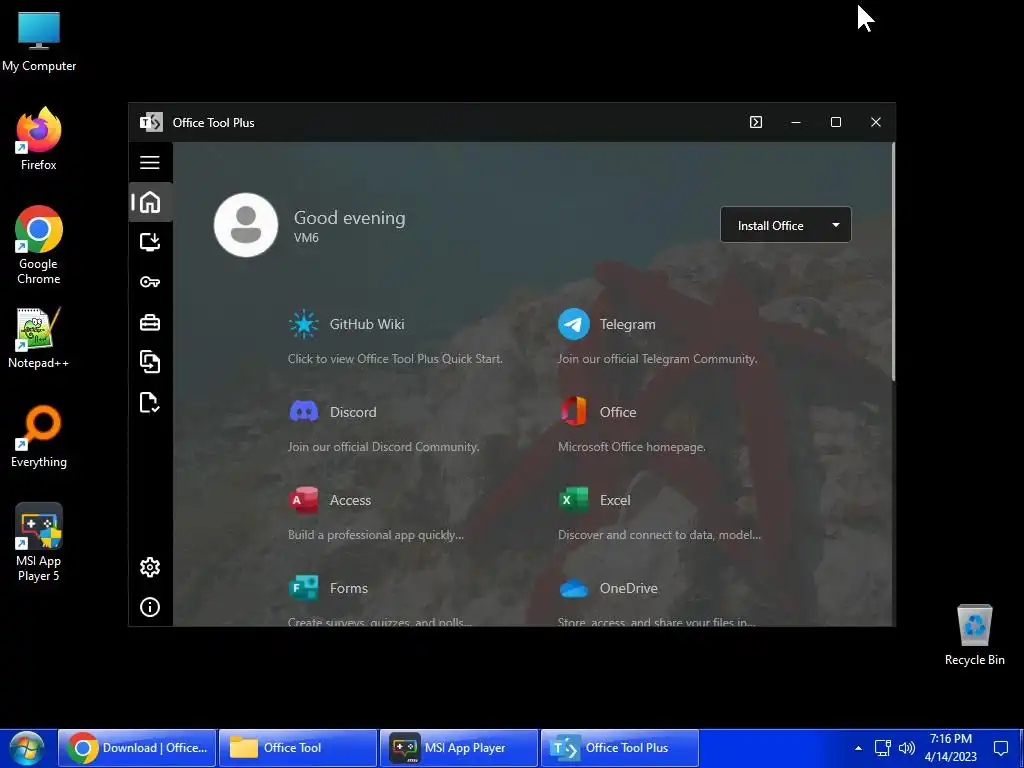Screen dimensions: 1024x768
Task: Click the Office Tool Plus title bar logo
Action: [151, 122]
